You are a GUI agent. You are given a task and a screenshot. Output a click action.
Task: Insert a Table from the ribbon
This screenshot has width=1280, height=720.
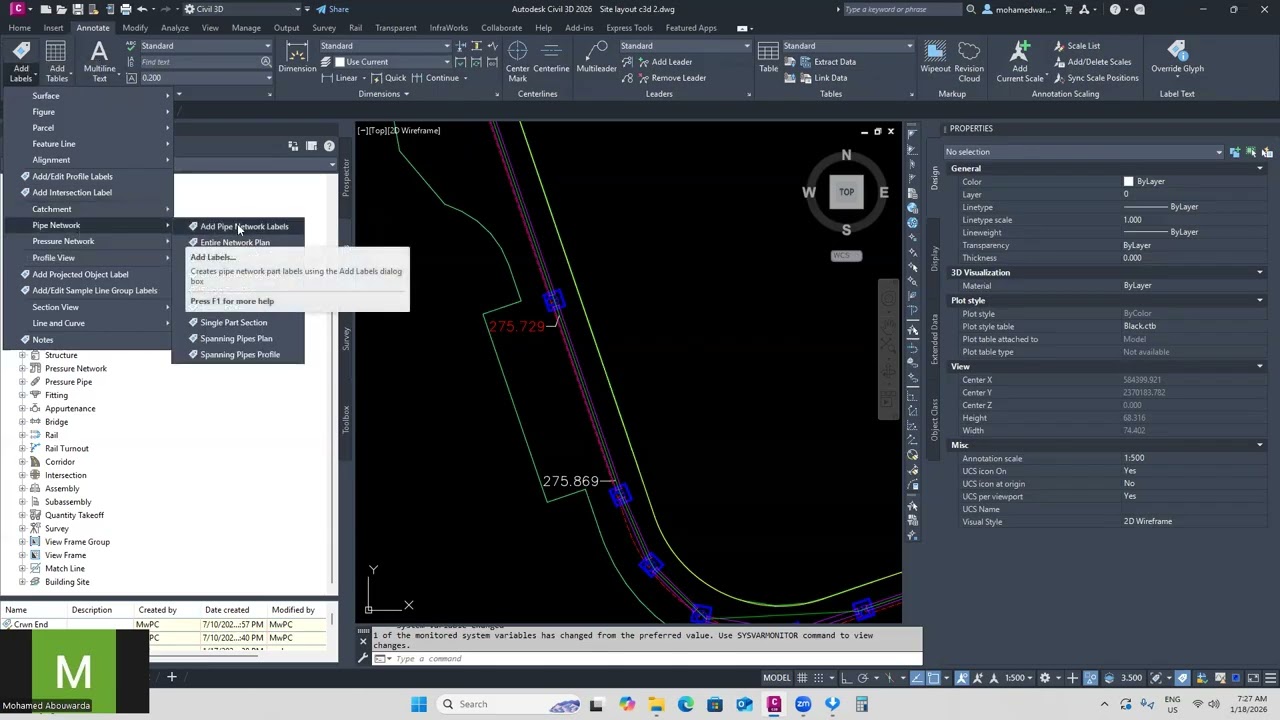coord(768,58)
